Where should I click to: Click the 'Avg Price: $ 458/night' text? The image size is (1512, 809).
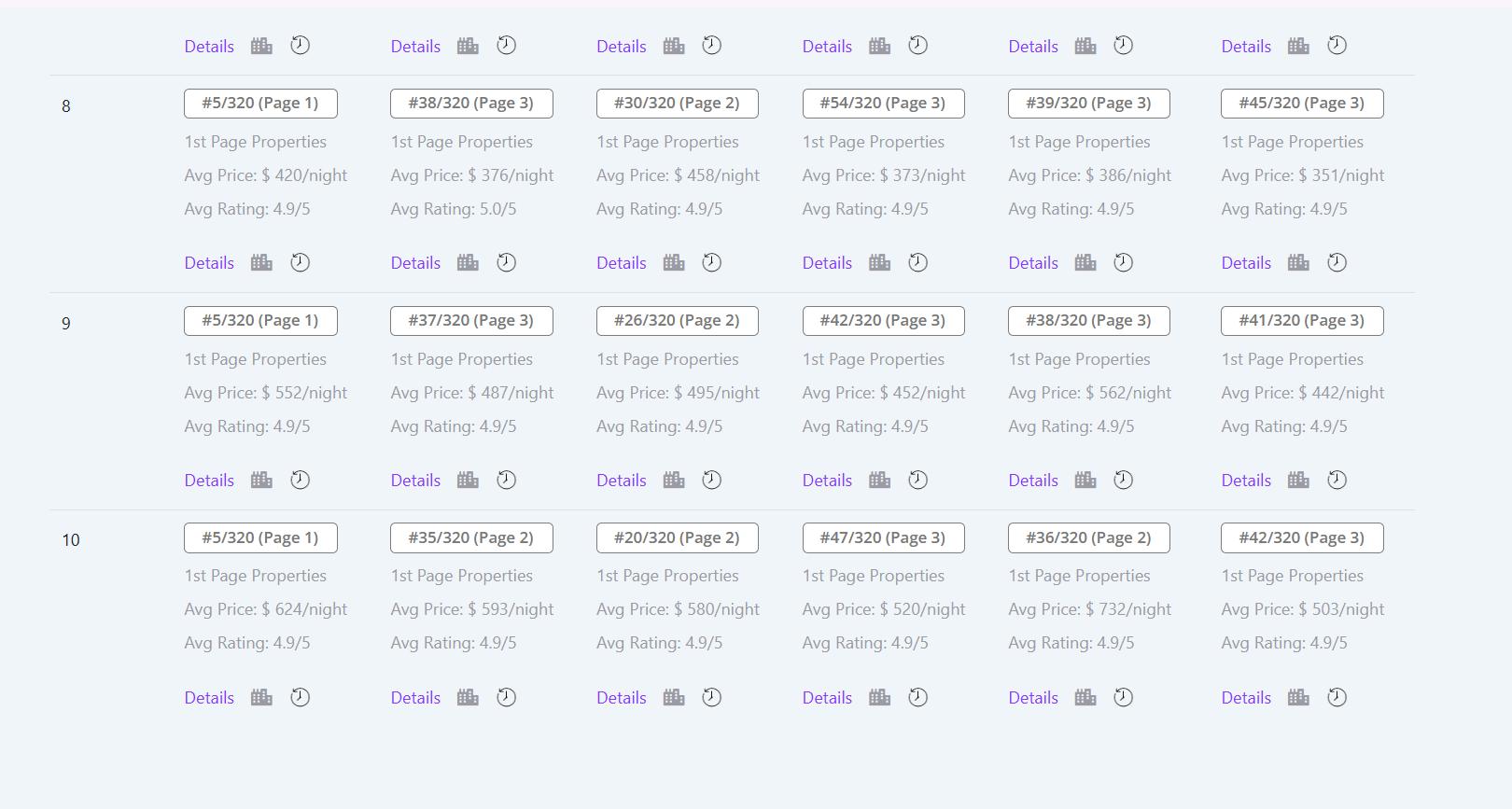(679, 175)
